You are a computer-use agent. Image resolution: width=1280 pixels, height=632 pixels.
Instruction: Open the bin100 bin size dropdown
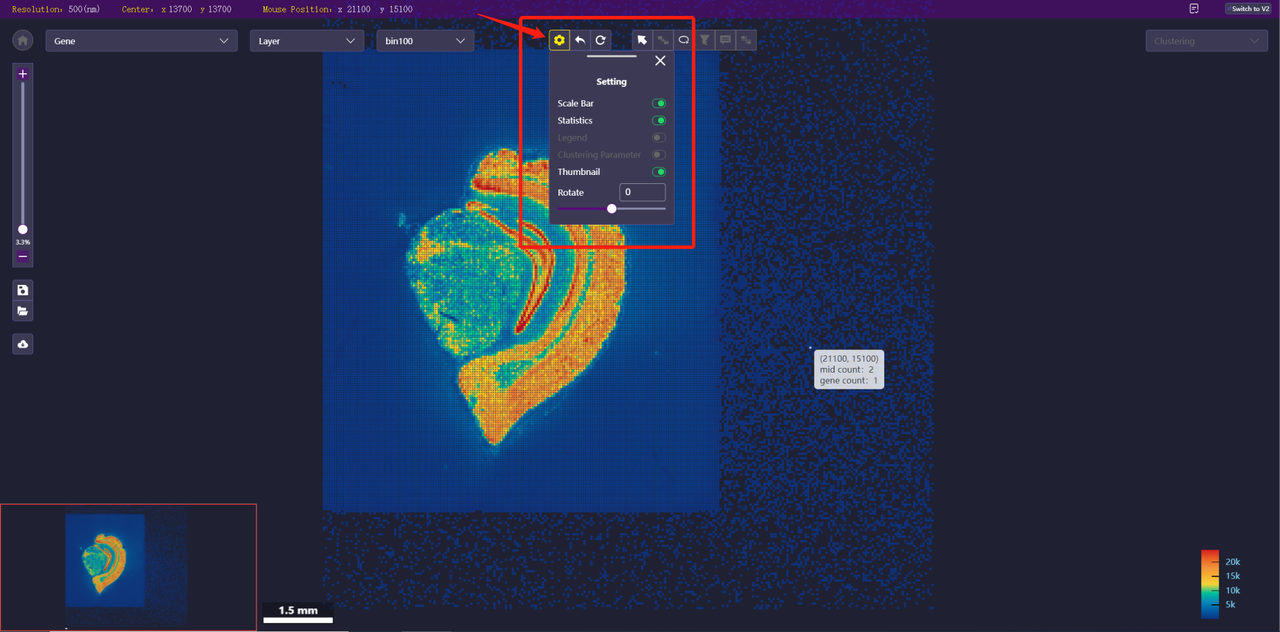(424, 41)
